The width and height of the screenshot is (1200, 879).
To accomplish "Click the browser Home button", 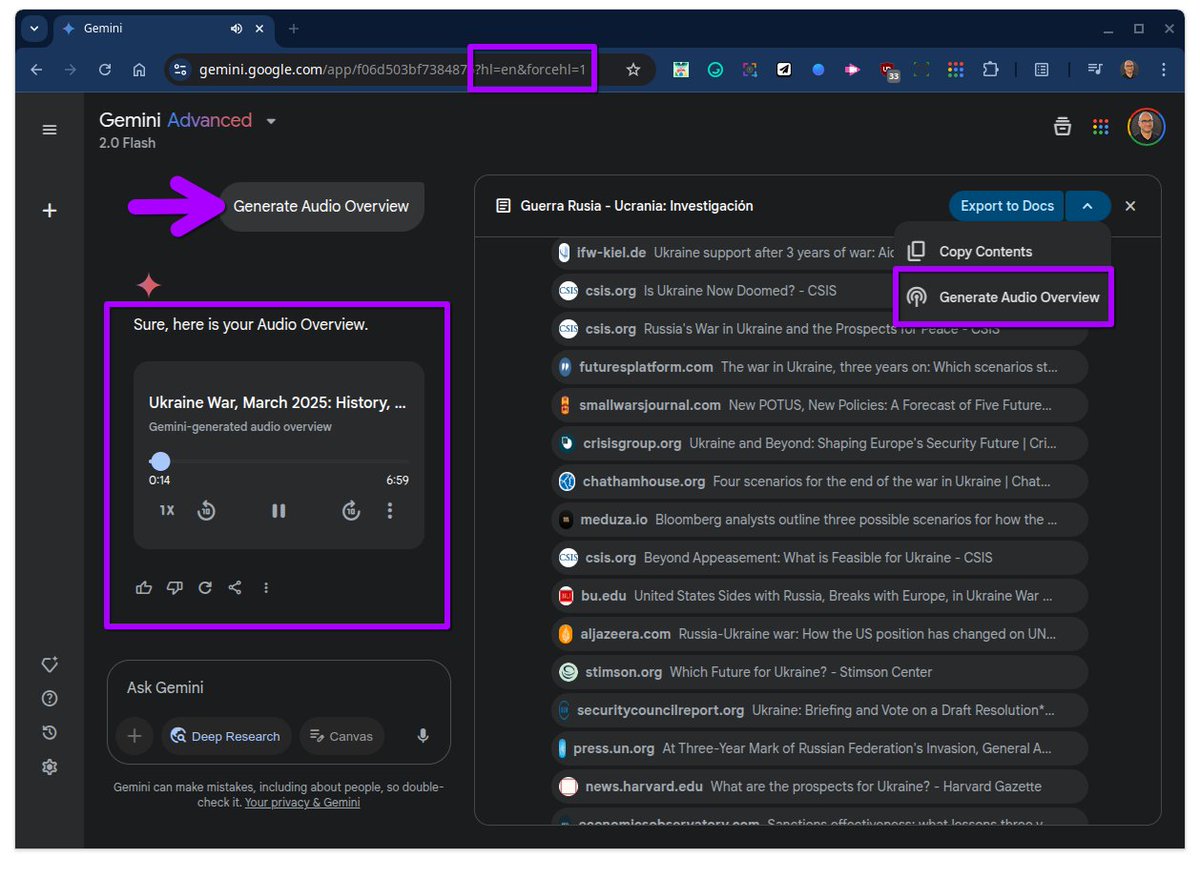I will click(x=139, y=70).
